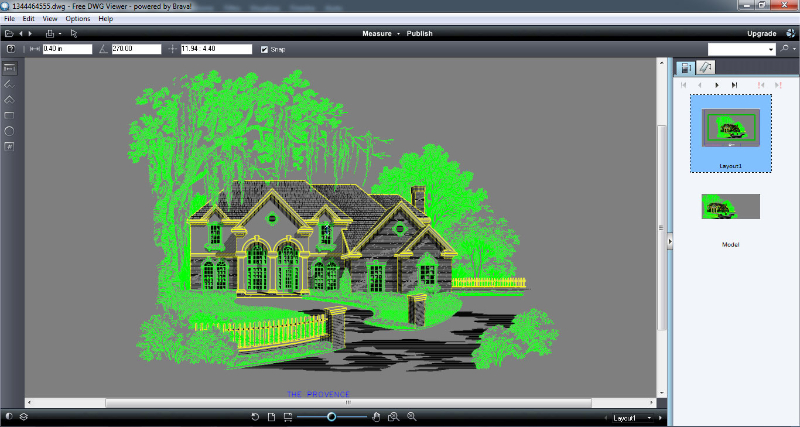800x427 pixels.
Task: Click the measured distance input field
Action: pyautogui.click(x=67, y=49)
